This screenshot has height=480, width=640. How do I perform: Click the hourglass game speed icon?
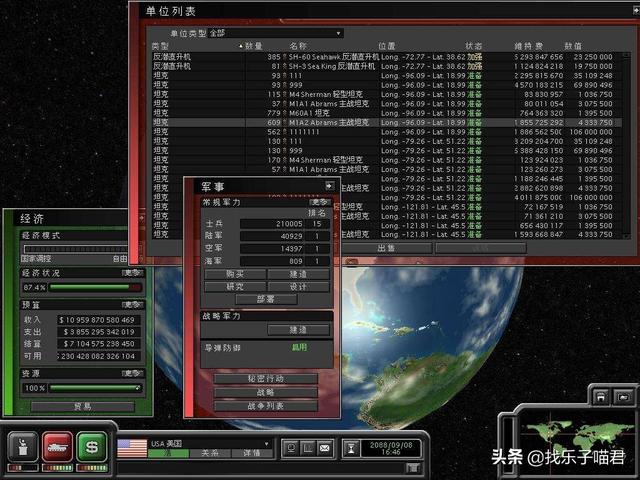[353, 447]
